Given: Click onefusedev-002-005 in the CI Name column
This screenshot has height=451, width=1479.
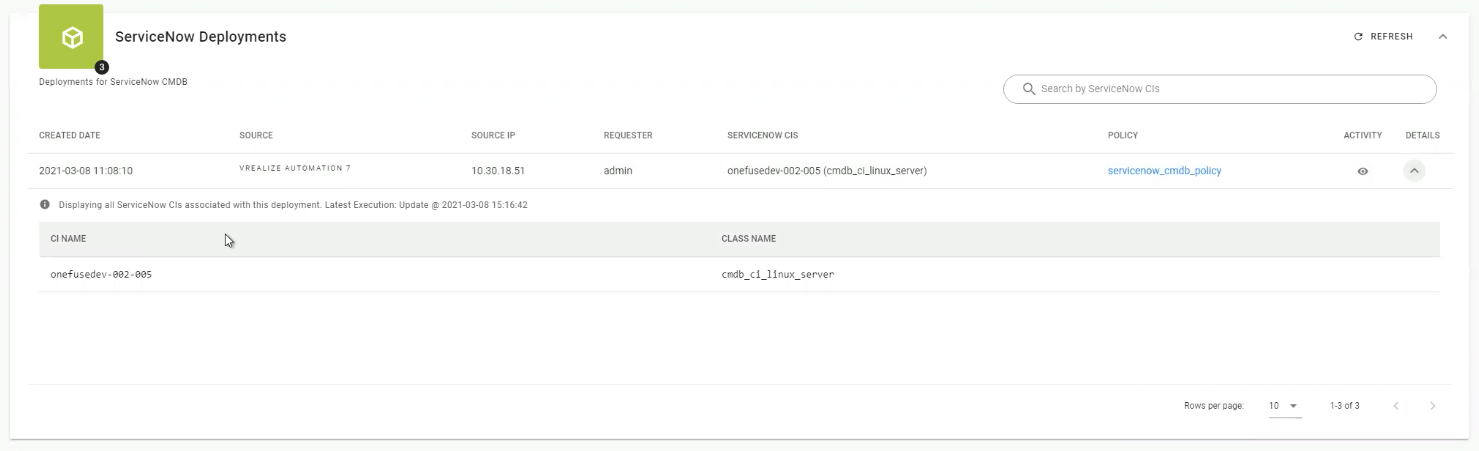Looking at the screenshot, I should point(101,274).
